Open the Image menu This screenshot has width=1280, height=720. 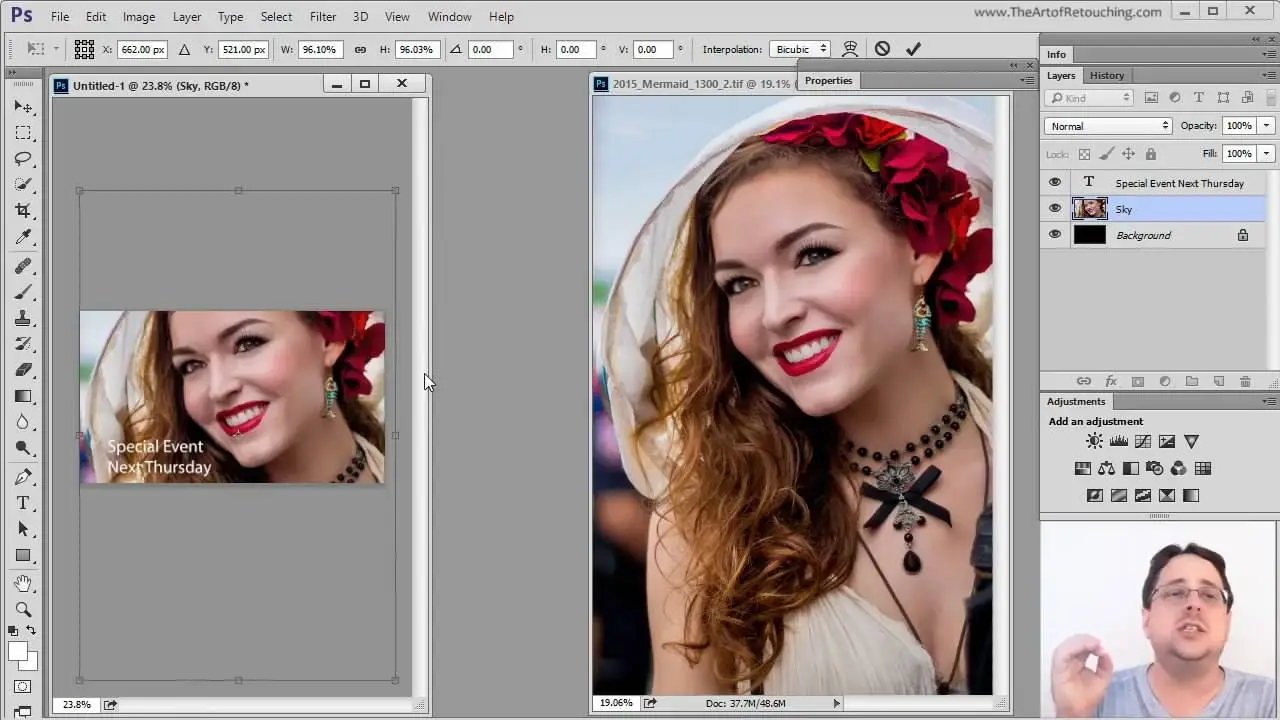tap(139, 16)
